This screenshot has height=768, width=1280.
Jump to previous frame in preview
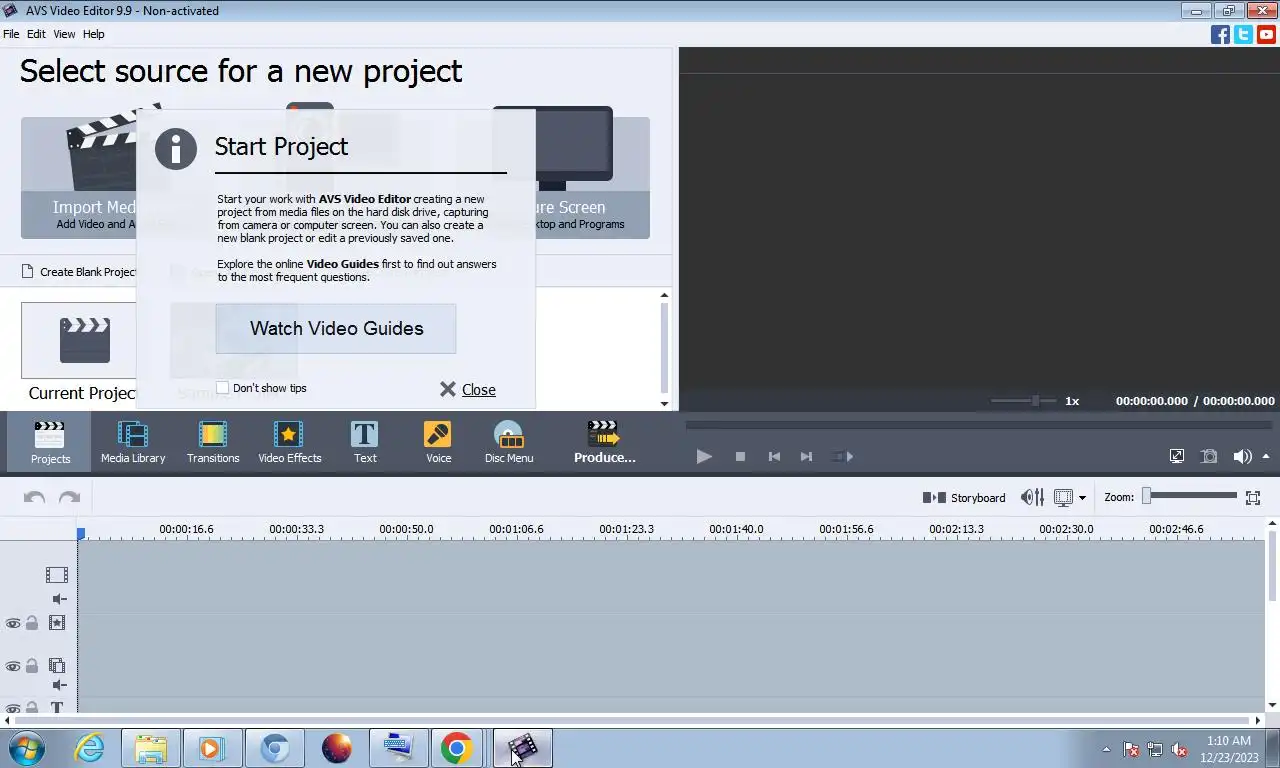774,456
